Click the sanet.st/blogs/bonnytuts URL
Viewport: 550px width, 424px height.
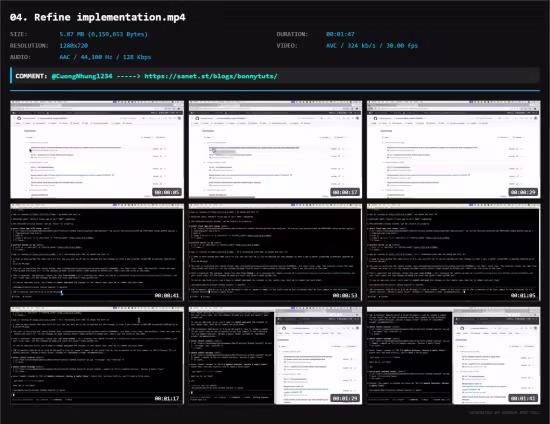tap(211, 76)
